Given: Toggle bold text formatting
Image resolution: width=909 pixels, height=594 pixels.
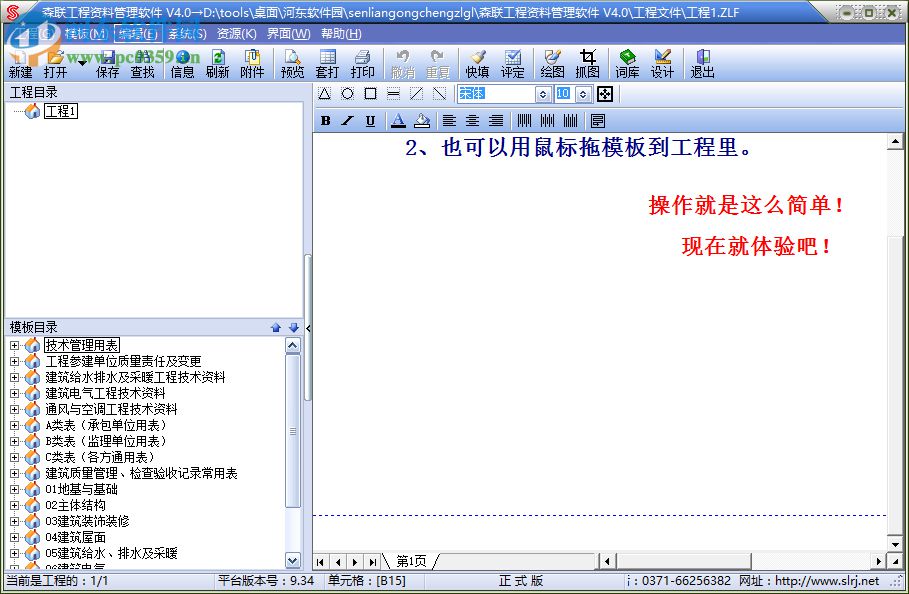Looking at the screenshot, I should pos(325,120).
